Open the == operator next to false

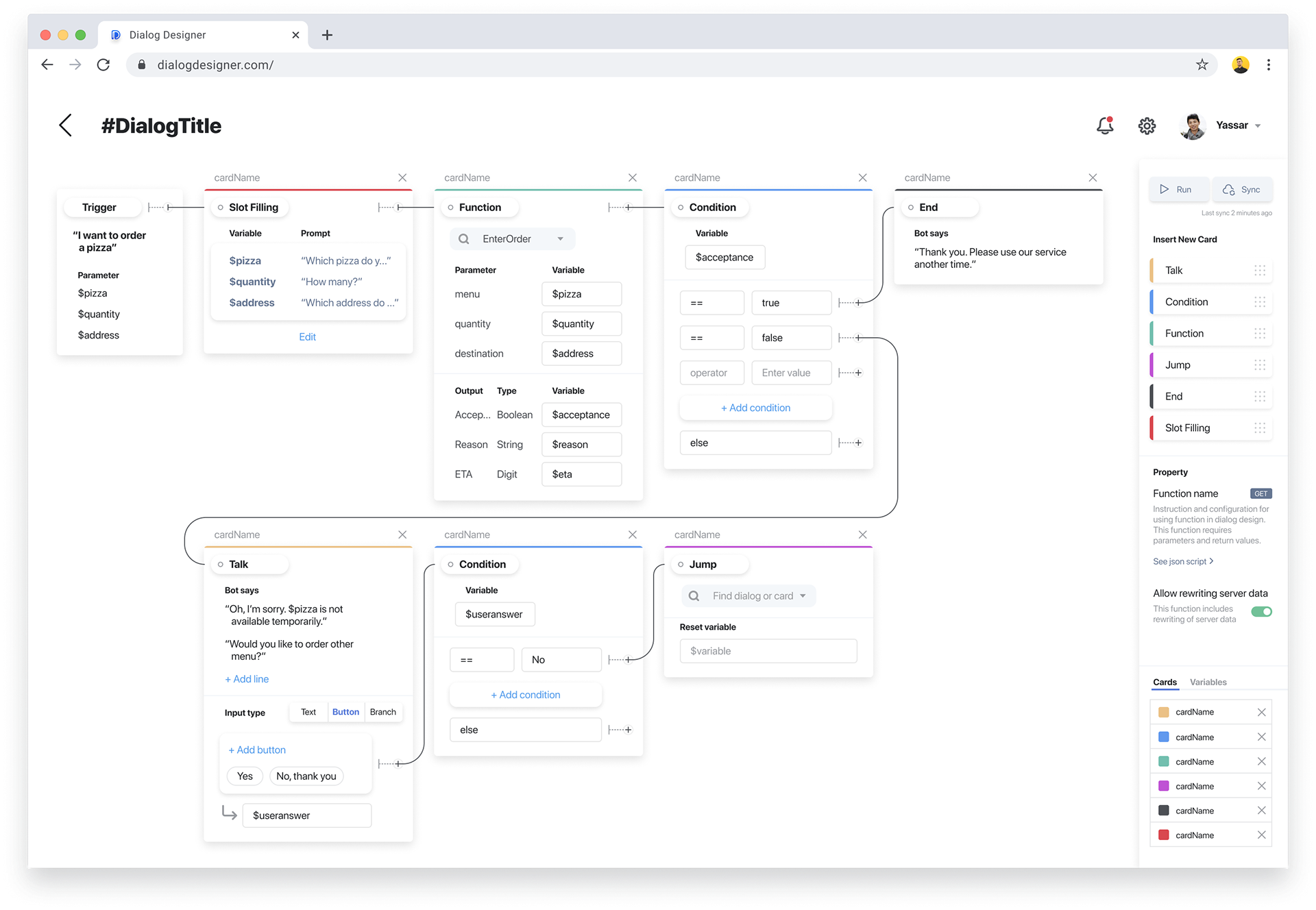pyautogui.click(x=712, y=338)
